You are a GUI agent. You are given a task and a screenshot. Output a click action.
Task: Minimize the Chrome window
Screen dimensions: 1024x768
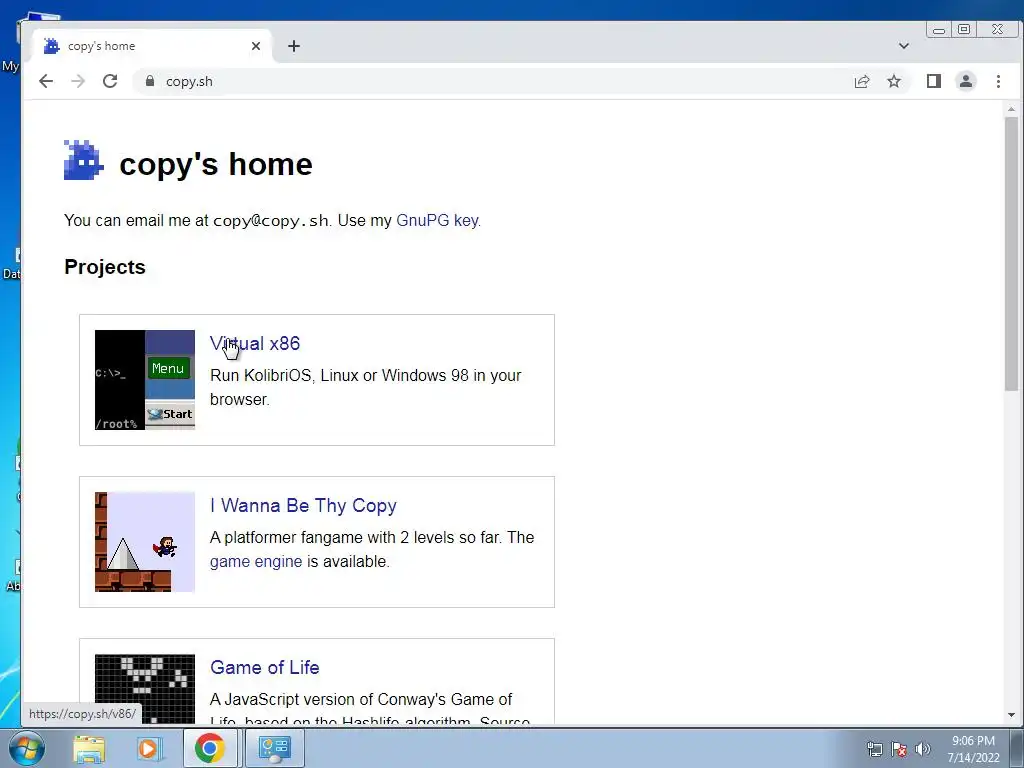[938, 29]
